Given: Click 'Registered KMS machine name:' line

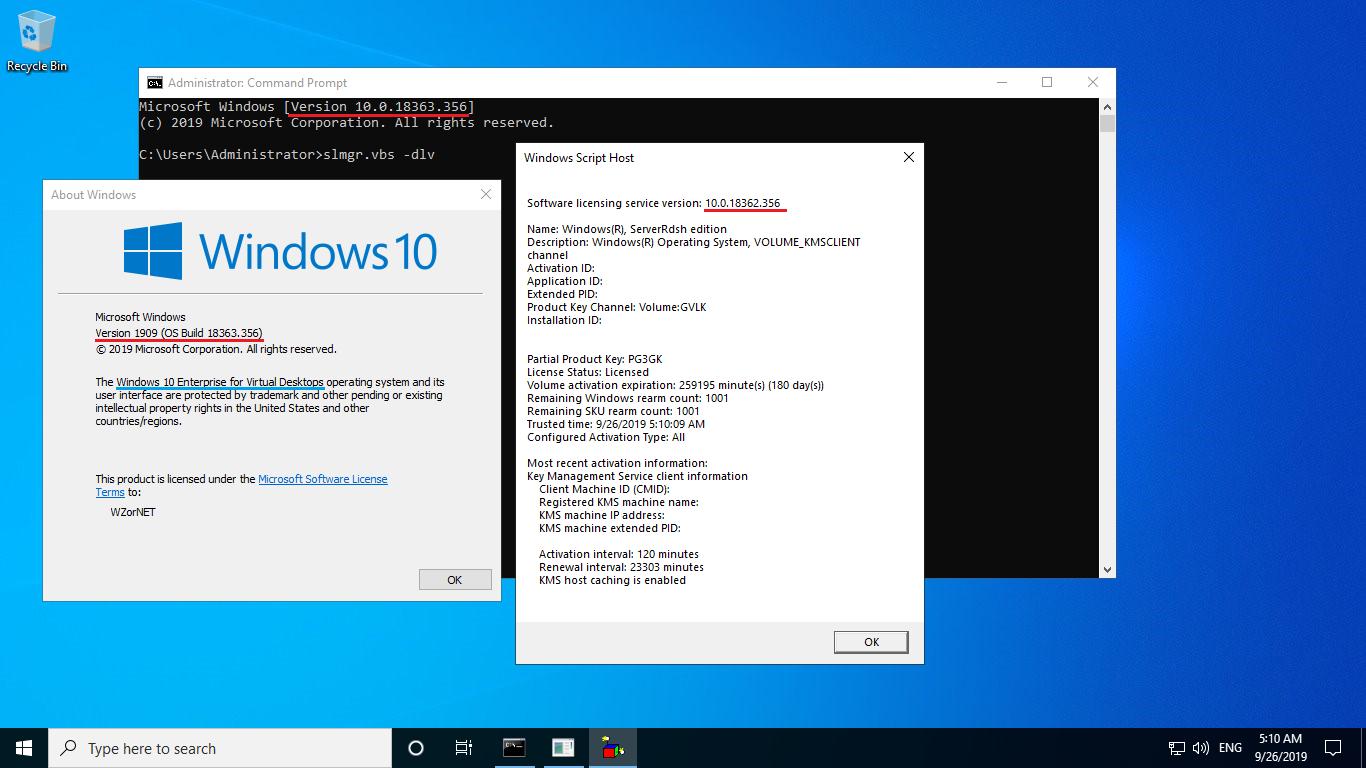Looking at the screenshot, I should tap(619, 502).
